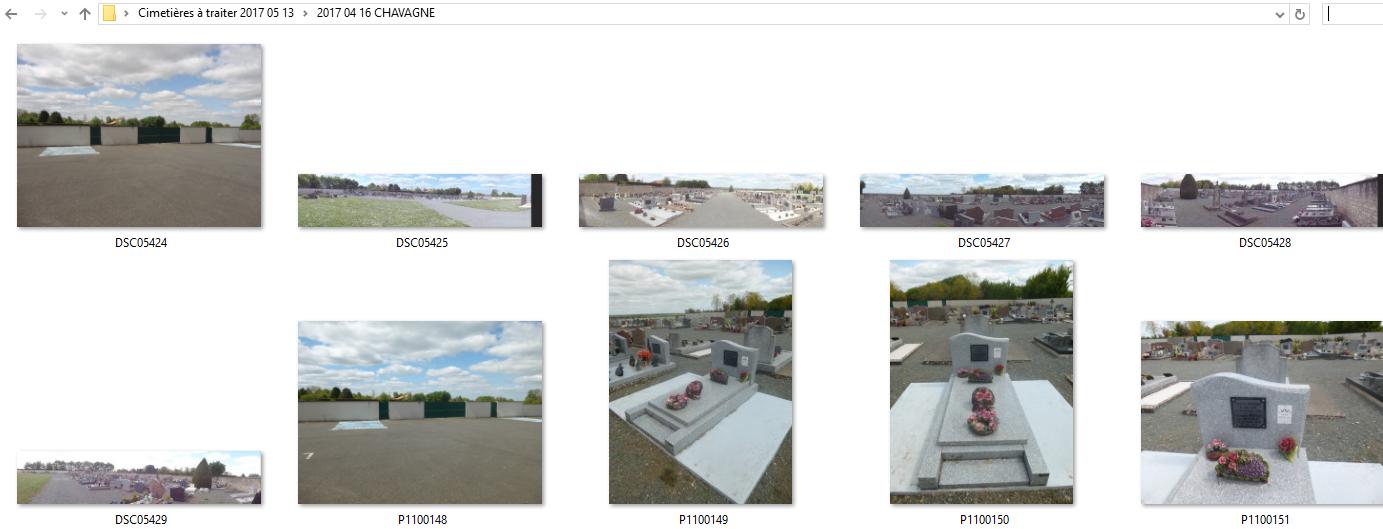Click the Forward navigation arrow

[40, 14]
